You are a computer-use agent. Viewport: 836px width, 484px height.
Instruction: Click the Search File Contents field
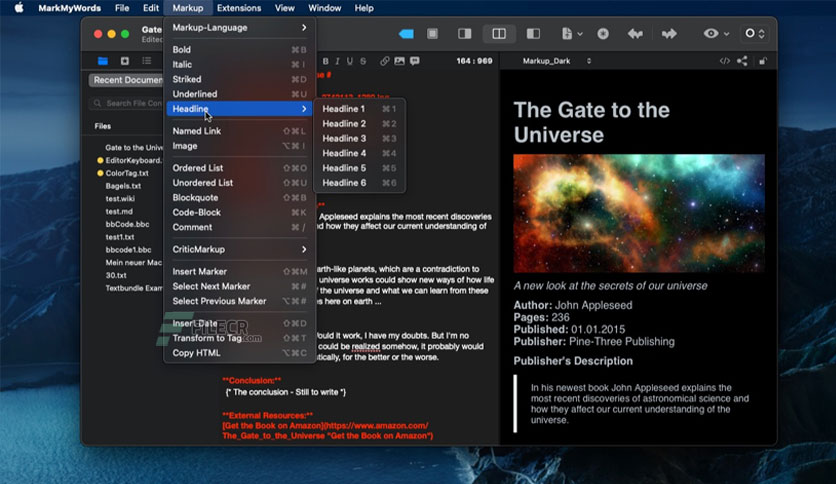tap(126, 103)
